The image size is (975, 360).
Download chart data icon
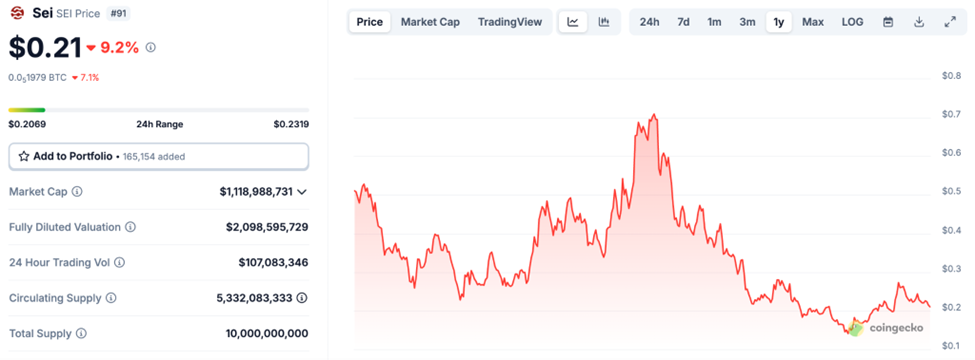pos(919,22)
